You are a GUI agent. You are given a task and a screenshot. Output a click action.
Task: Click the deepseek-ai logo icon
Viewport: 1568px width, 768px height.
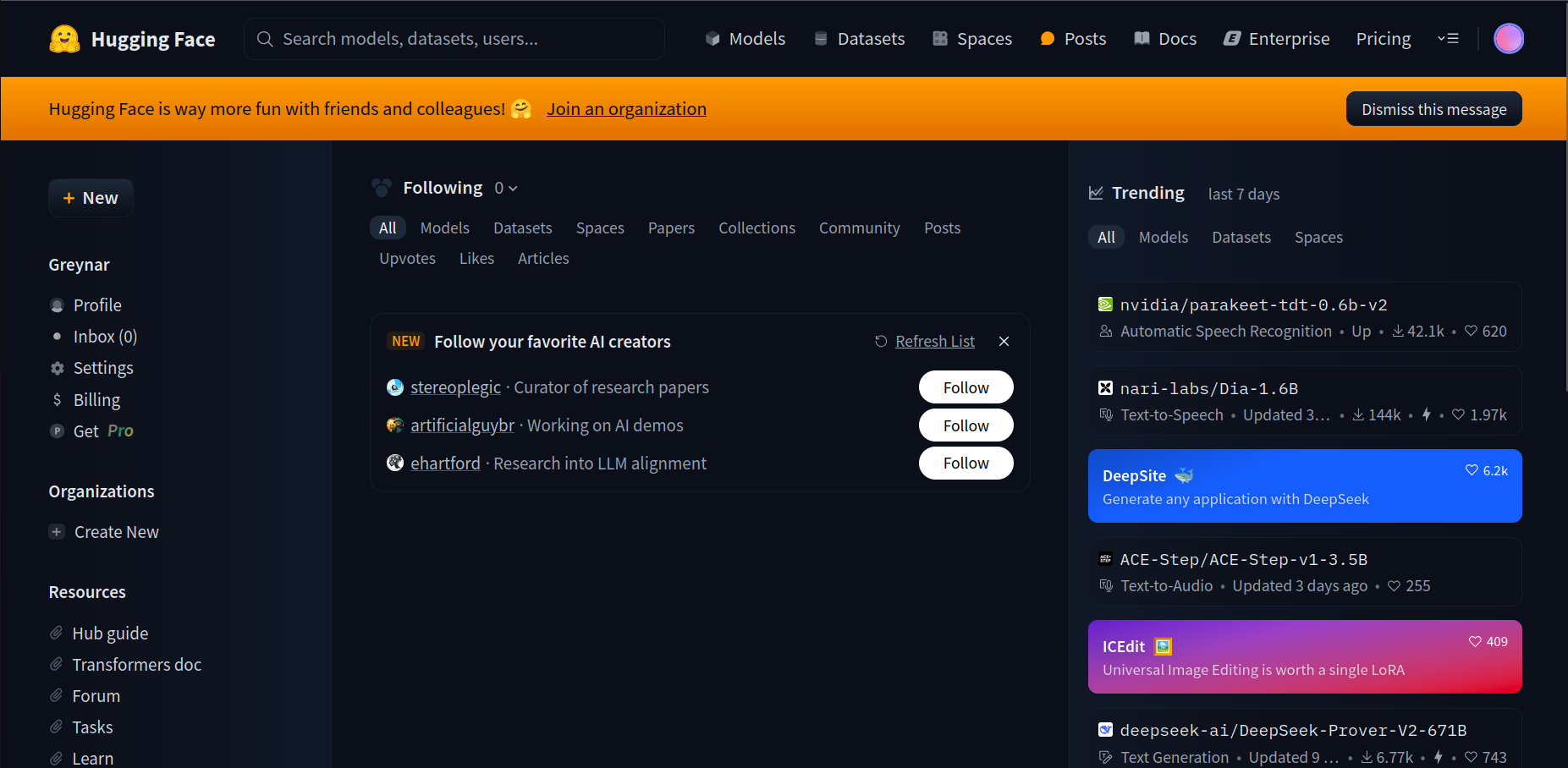[1105, 730]
